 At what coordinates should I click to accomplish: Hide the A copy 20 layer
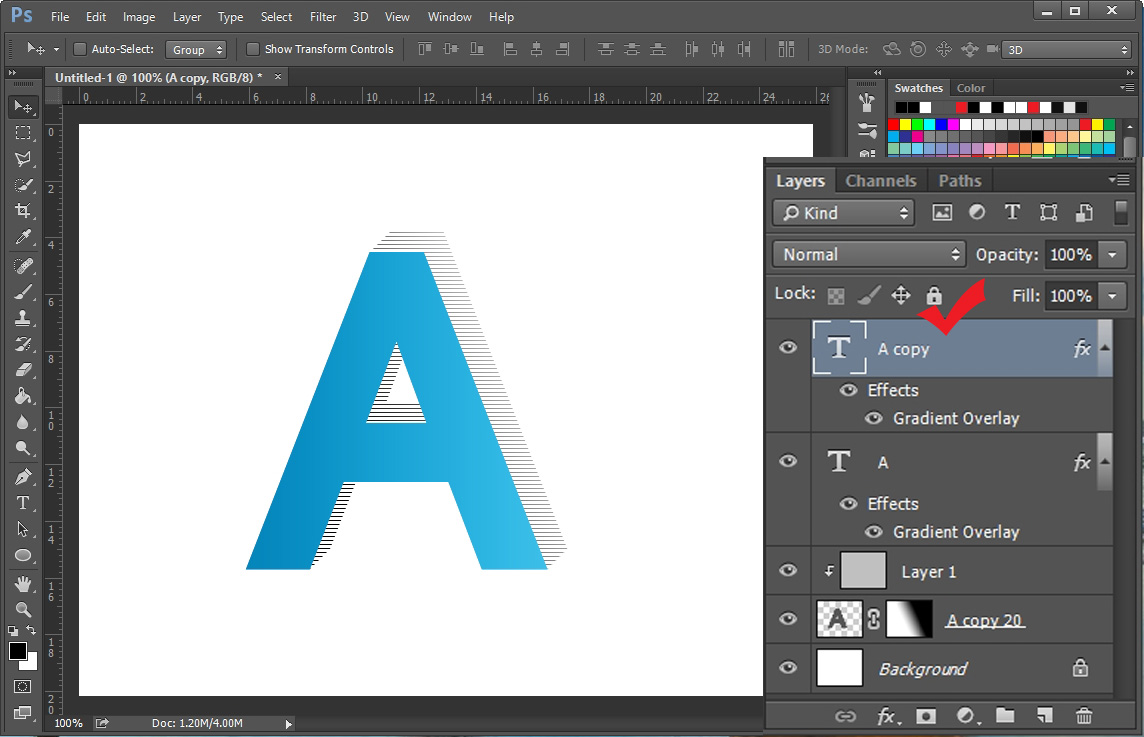click(x=788, y=619)
